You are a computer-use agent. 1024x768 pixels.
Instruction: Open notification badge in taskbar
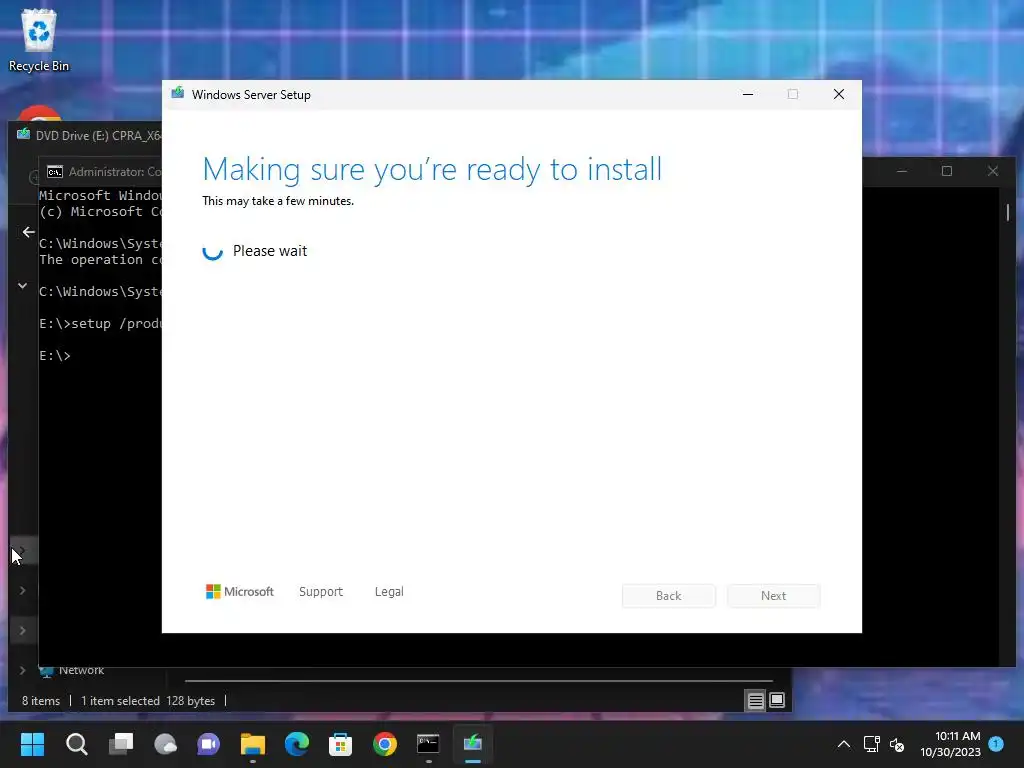click(x=996, y=743)
